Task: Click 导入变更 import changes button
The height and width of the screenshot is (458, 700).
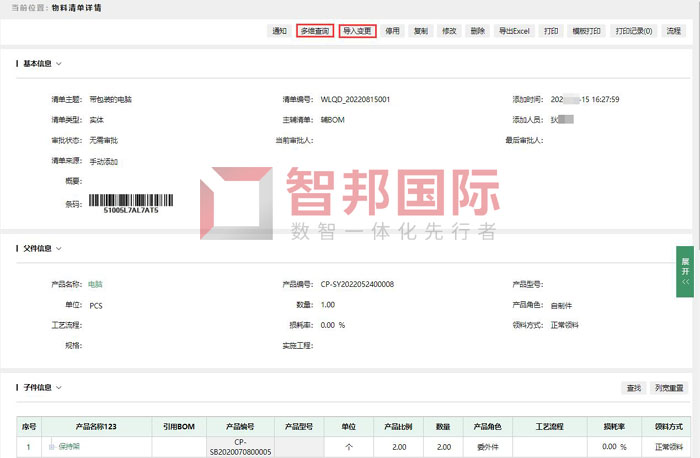Action: coord(357,31)
